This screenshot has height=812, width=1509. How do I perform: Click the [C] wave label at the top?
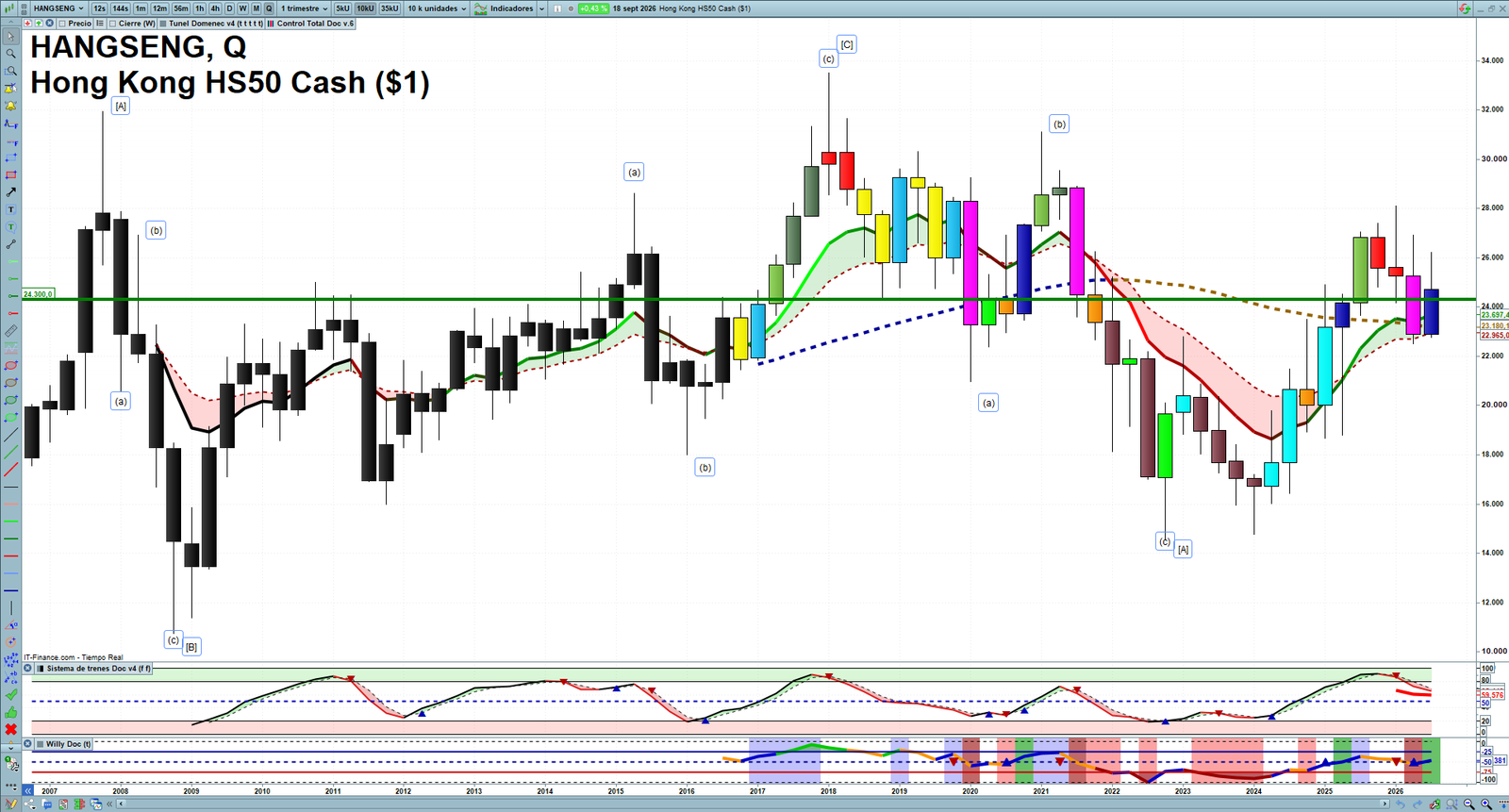pyautogui.click(x=847, y=44)
